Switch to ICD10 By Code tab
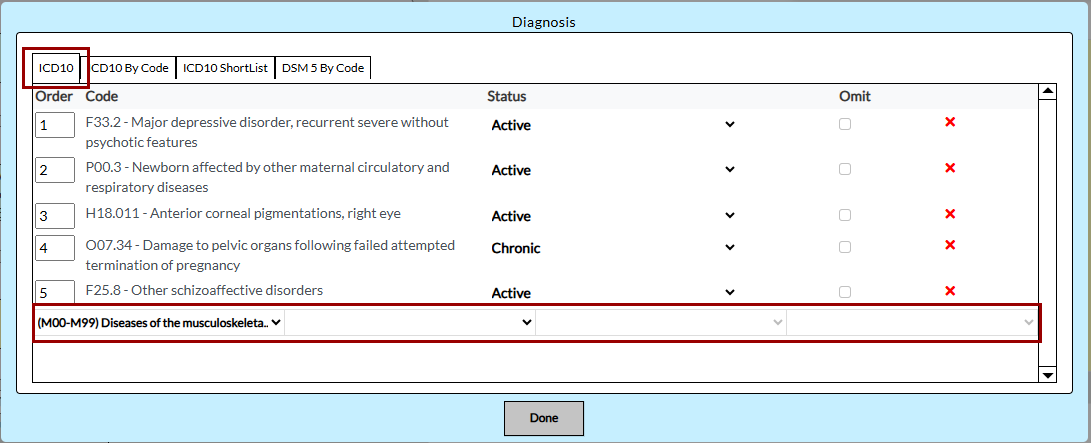Image resolution: width=1091 pixels, height=443 pixels. pos(132,68)
